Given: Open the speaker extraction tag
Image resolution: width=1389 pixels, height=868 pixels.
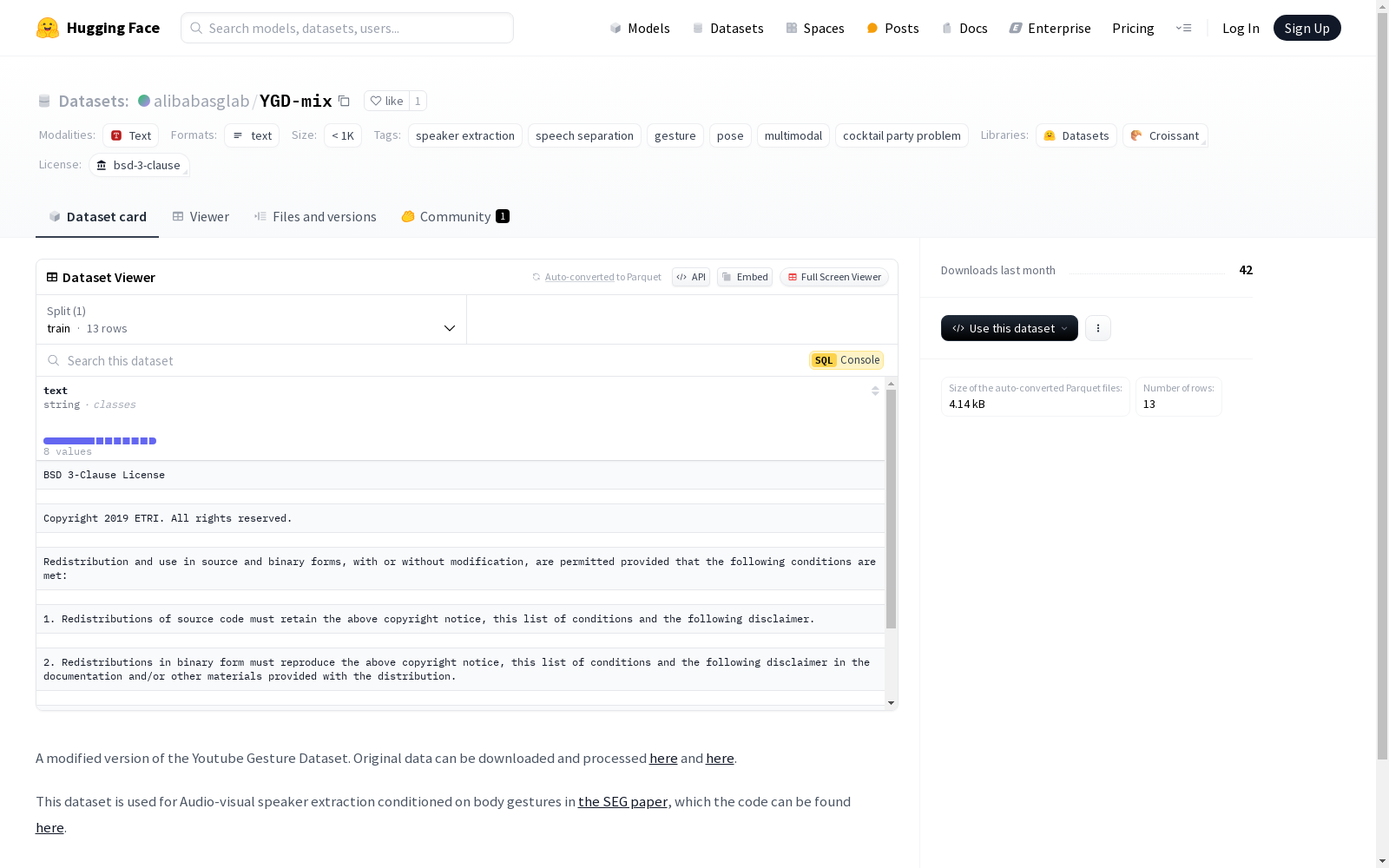Looking at the screenshot, I should point(465,135).
